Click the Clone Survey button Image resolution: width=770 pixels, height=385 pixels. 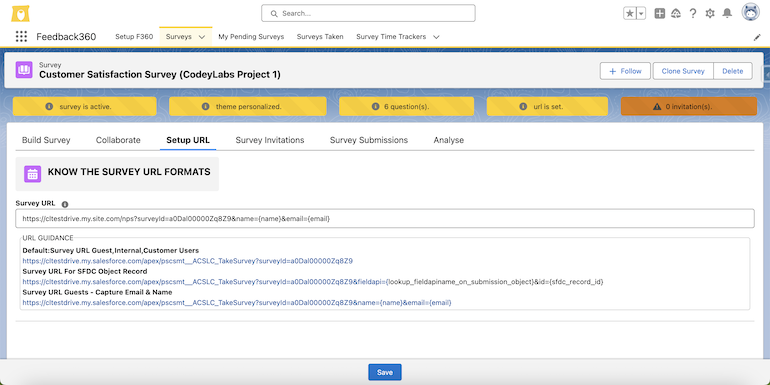click(x=683, y=71)
